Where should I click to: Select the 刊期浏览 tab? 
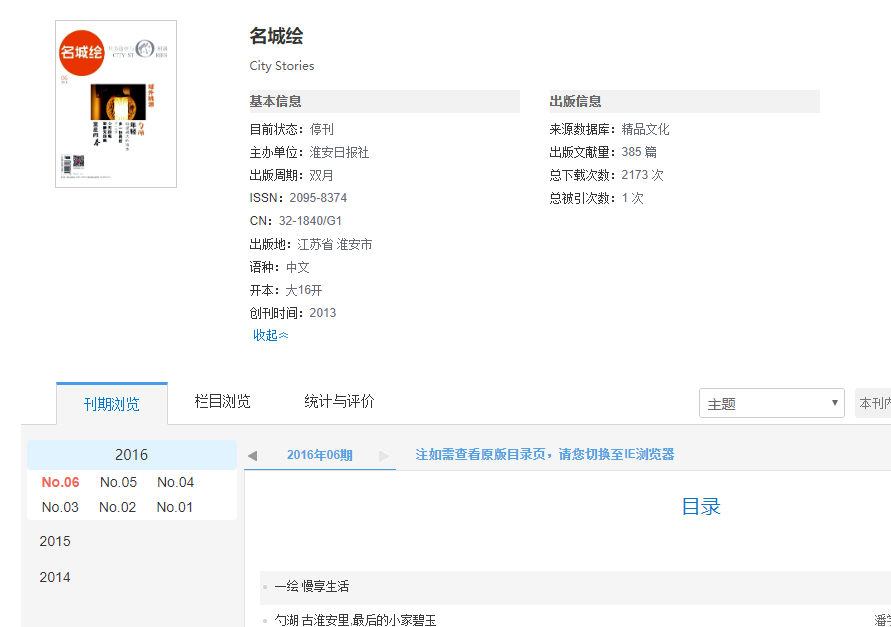tap(112, 404)
